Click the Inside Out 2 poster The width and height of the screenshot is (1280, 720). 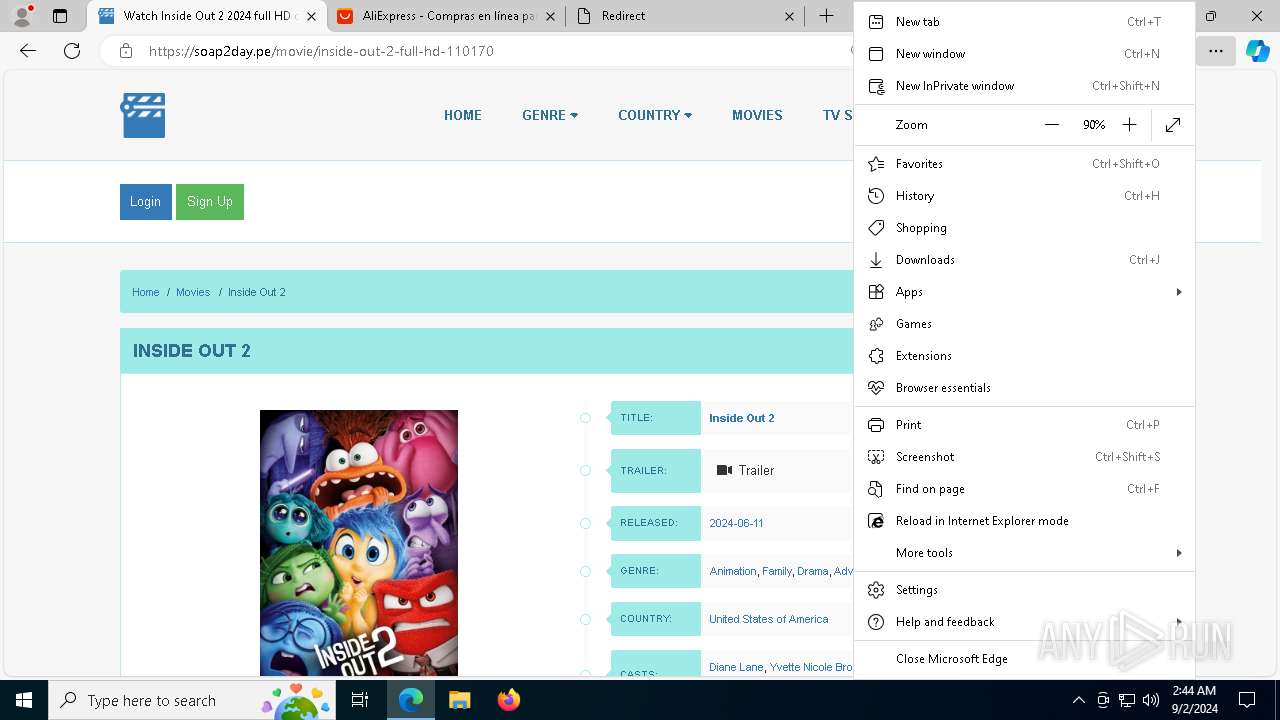359,543
